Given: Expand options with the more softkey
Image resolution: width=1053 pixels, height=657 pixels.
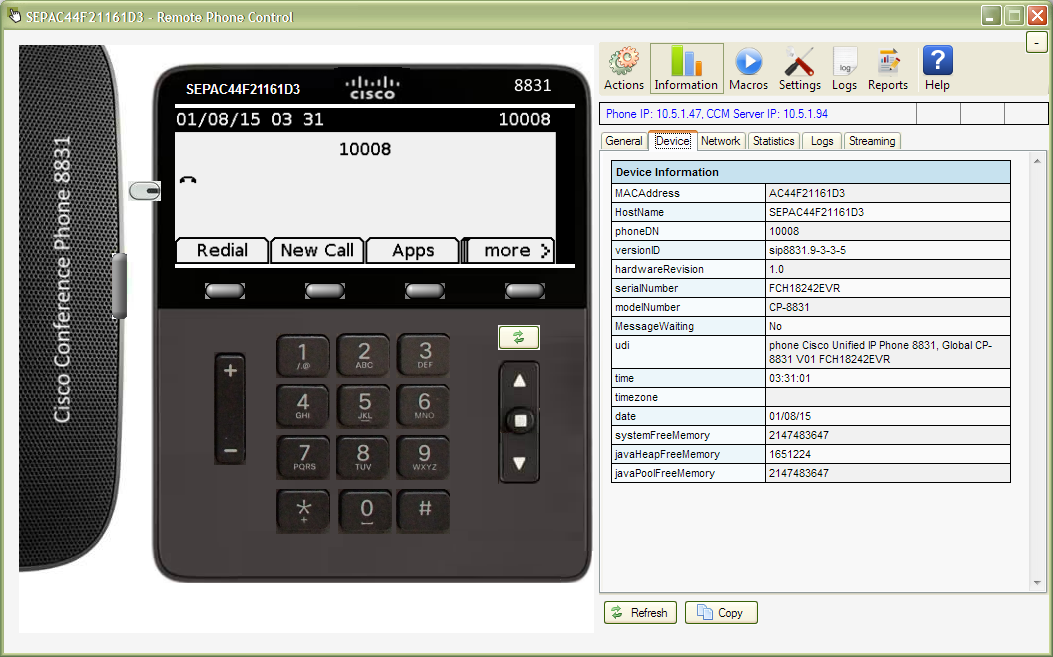Looking at the screenshot, I should pos(509,251).
